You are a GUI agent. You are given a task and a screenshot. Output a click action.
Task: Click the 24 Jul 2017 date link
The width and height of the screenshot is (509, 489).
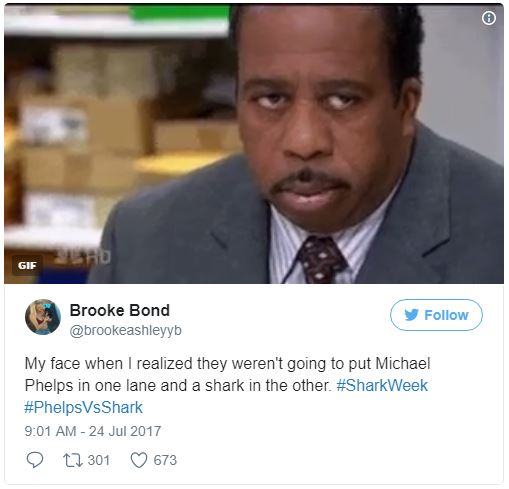(125, 431)
